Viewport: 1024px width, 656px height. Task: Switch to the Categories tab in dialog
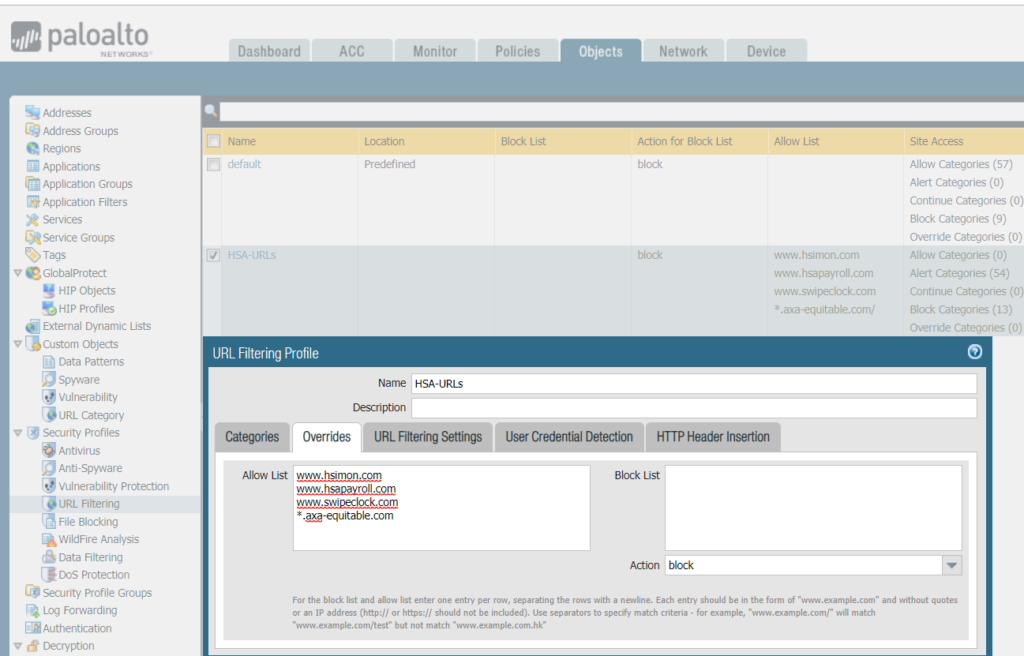coord(252,437)
